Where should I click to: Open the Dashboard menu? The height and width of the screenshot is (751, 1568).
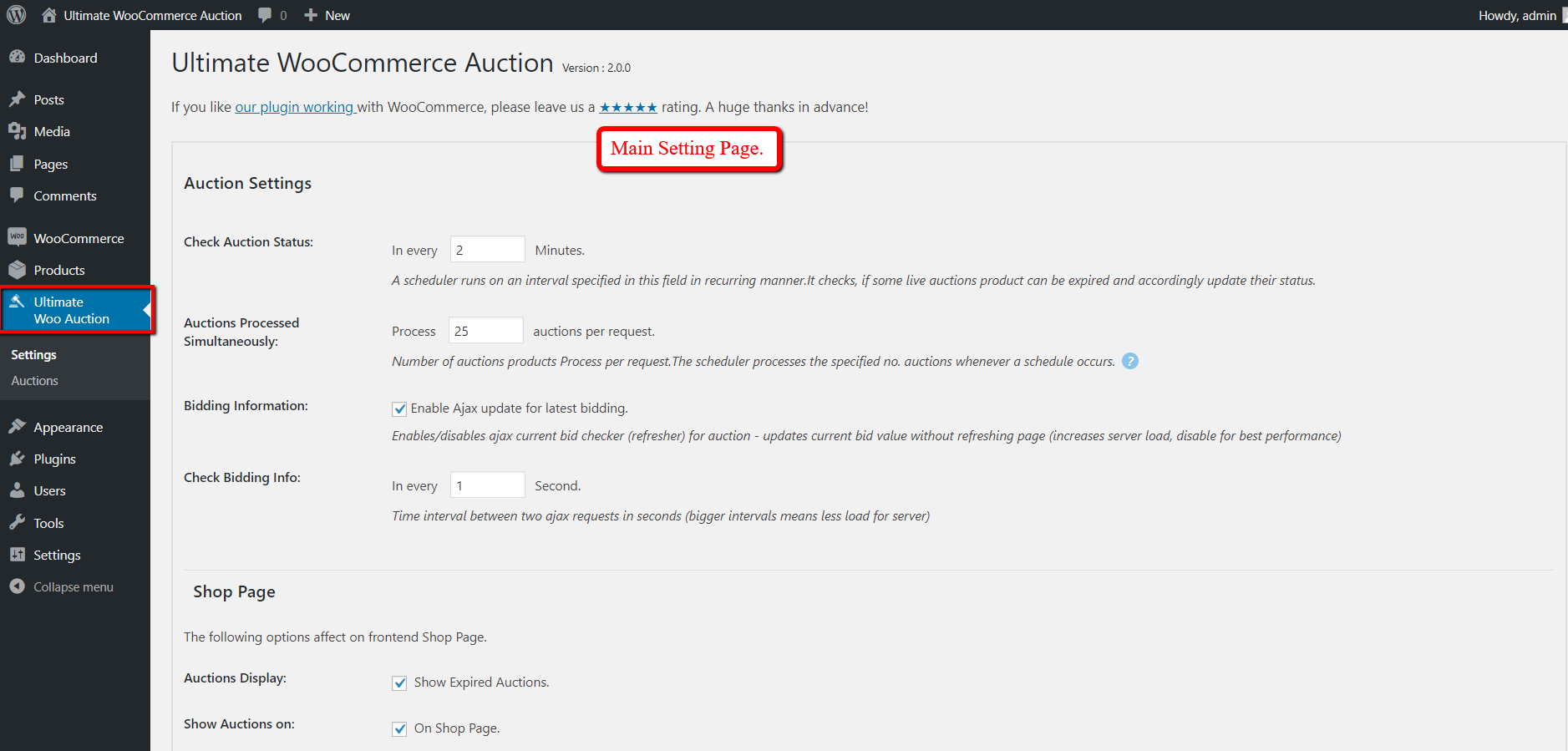pos(65,58)
